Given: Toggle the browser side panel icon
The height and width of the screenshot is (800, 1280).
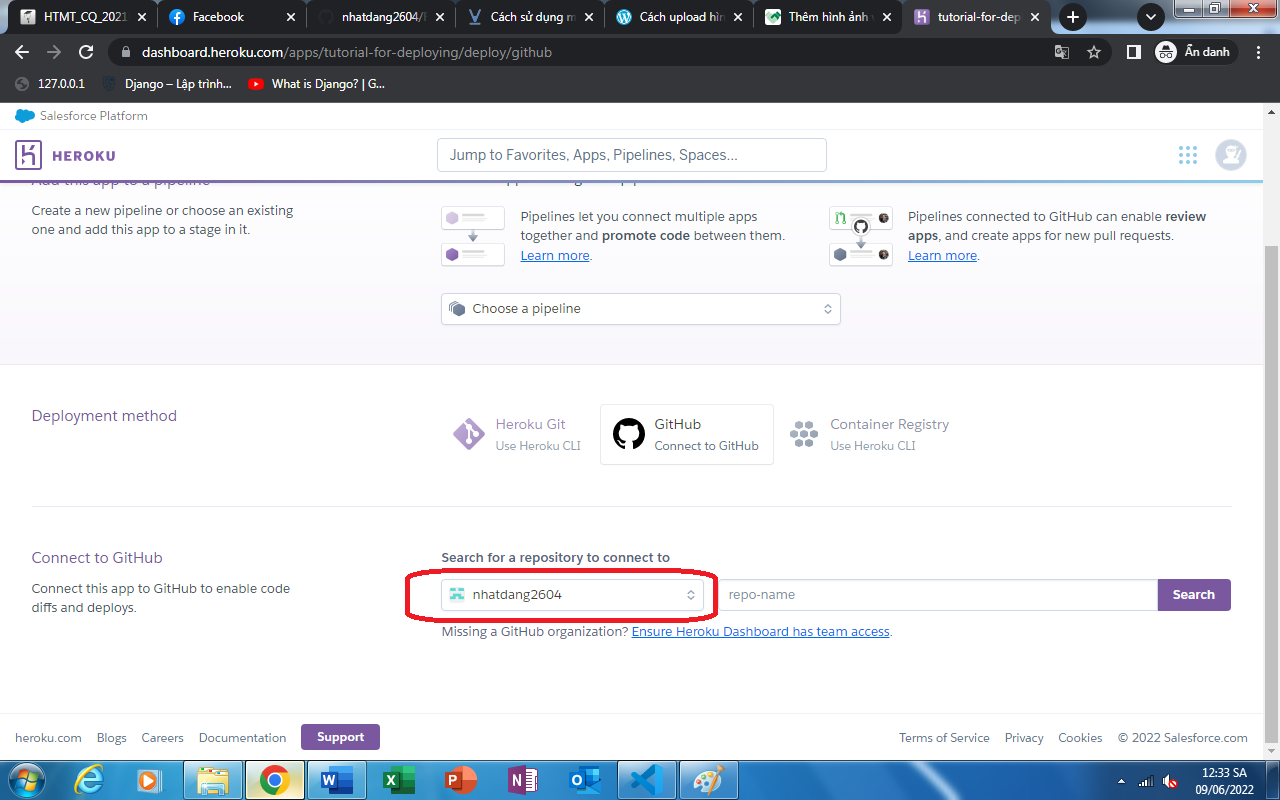Looking at the screenshot, I should [x=1133, y=52].
